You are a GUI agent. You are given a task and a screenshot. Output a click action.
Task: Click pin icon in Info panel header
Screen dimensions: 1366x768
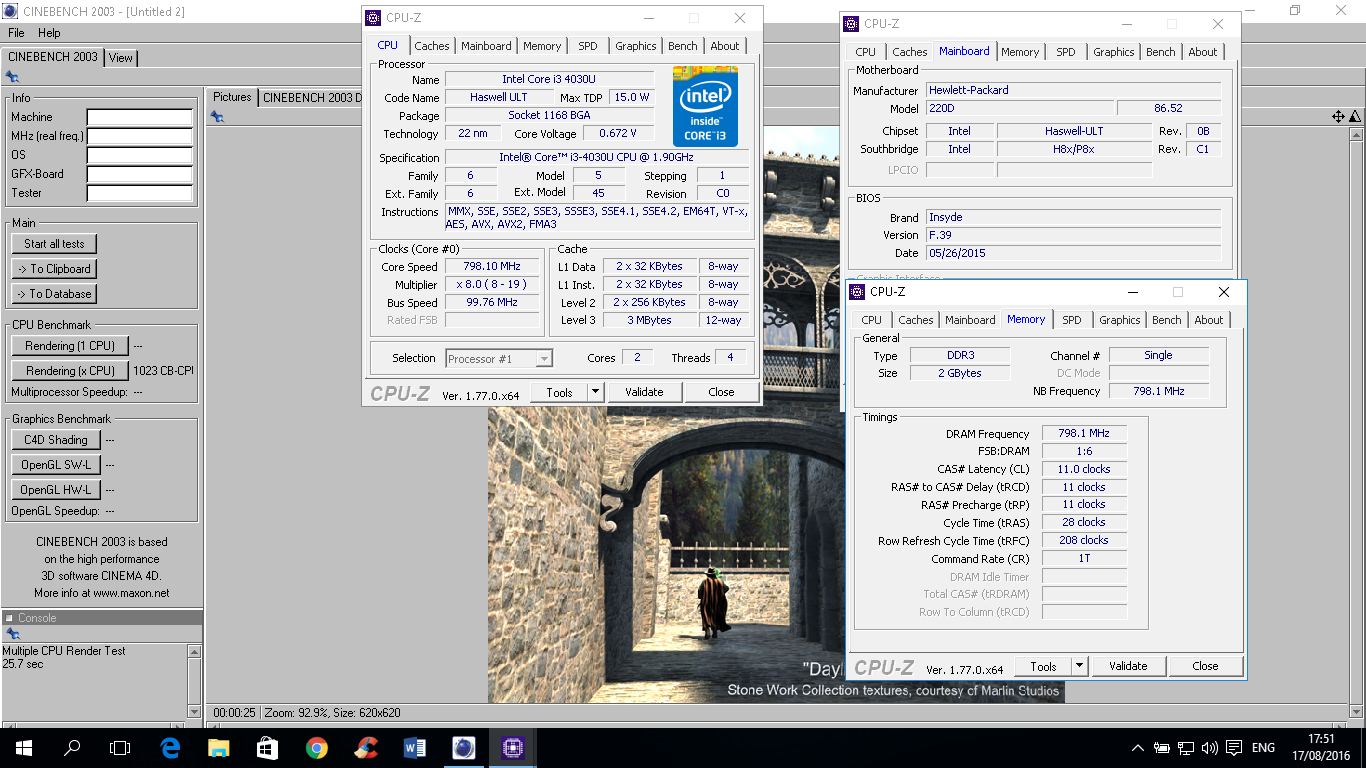point(12,76)
